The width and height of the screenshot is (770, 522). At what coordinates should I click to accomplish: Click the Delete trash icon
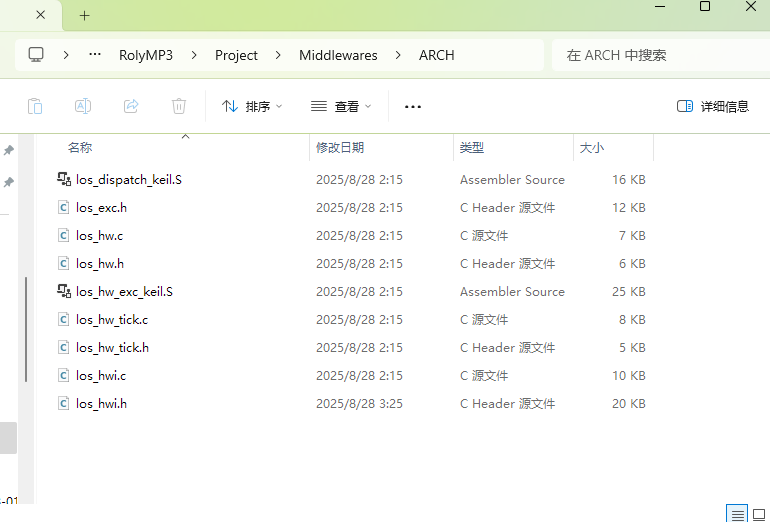click(179, 106)
